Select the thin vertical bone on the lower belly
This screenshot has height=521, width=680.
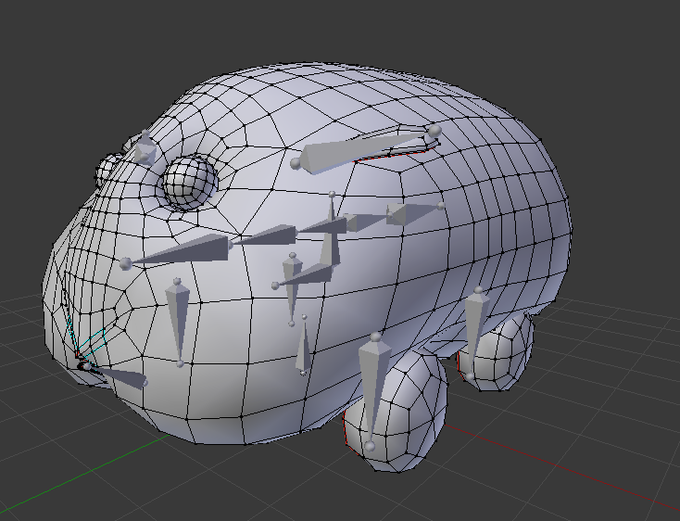[304, 345]
